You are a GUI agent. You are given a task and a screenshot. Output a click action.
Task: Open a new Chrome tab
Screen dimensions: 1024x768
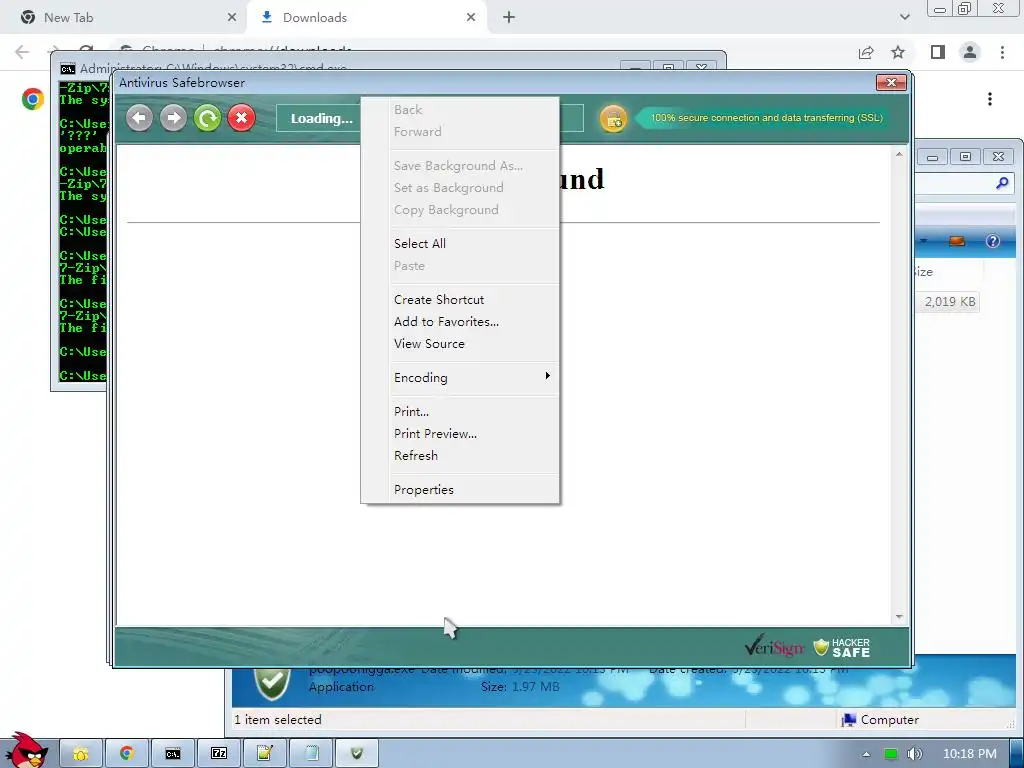click(509, 18)
